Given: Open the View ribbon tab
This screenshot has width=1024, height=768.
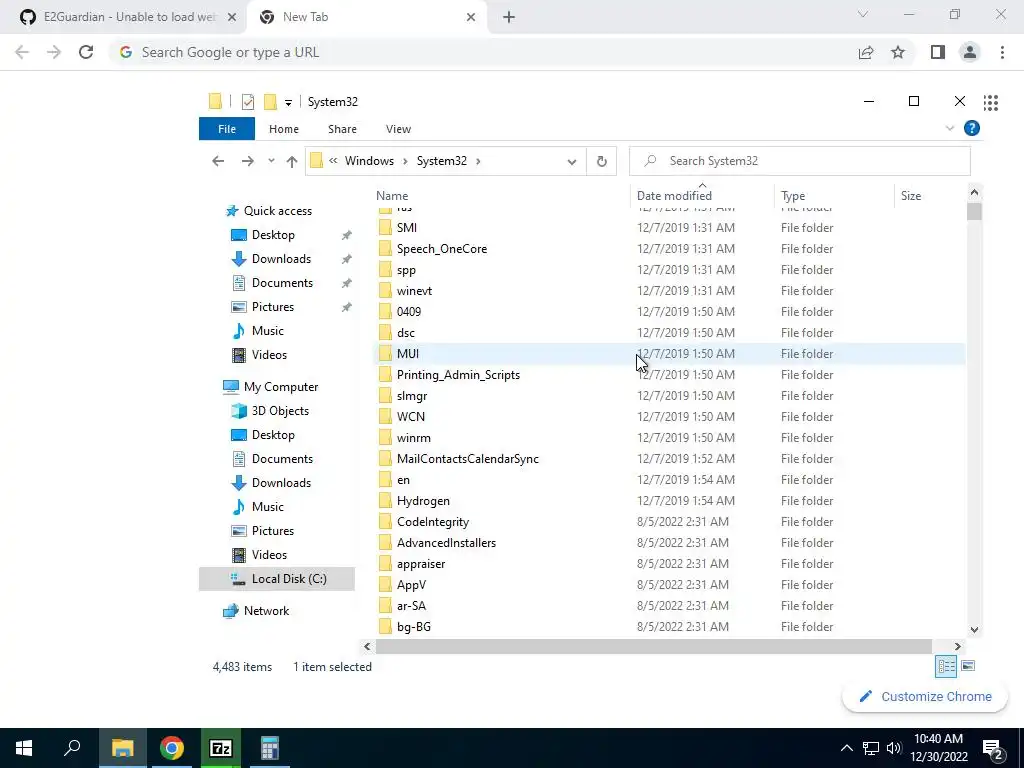Looking at the screenshot, I should [x=398, y=129].
